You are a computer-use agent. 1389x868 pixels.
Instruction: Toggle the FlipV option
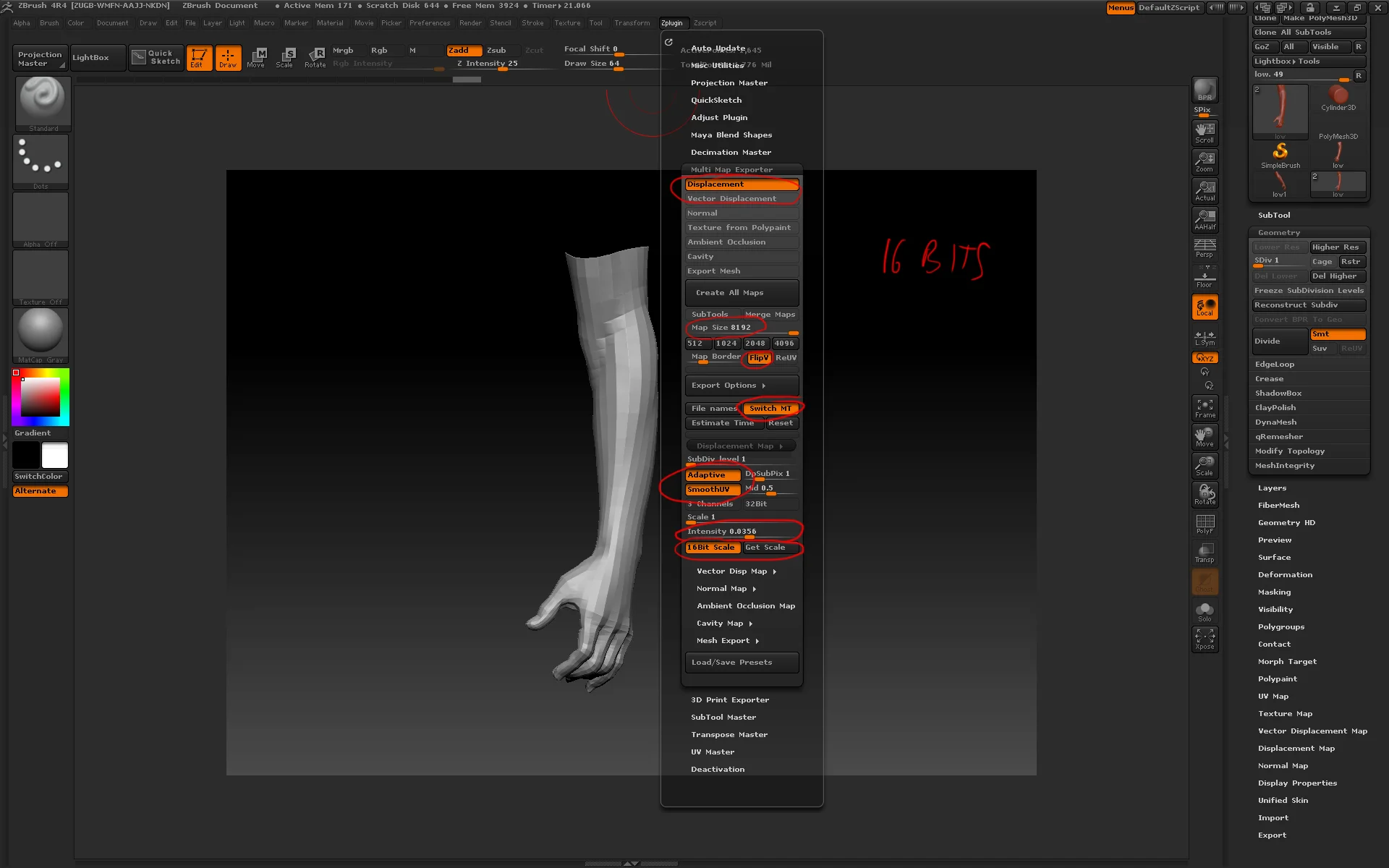pos(757,357)
